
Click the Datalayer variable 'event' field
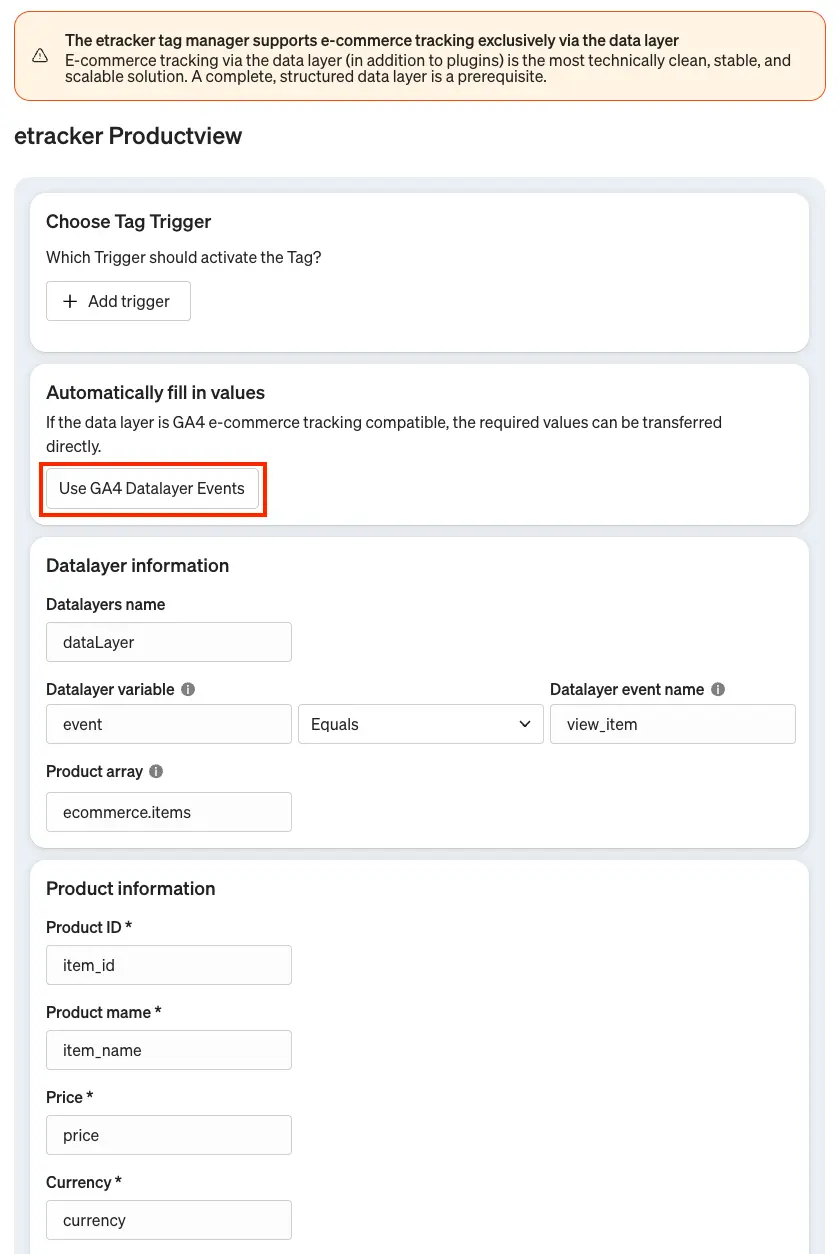coord(169,724)
